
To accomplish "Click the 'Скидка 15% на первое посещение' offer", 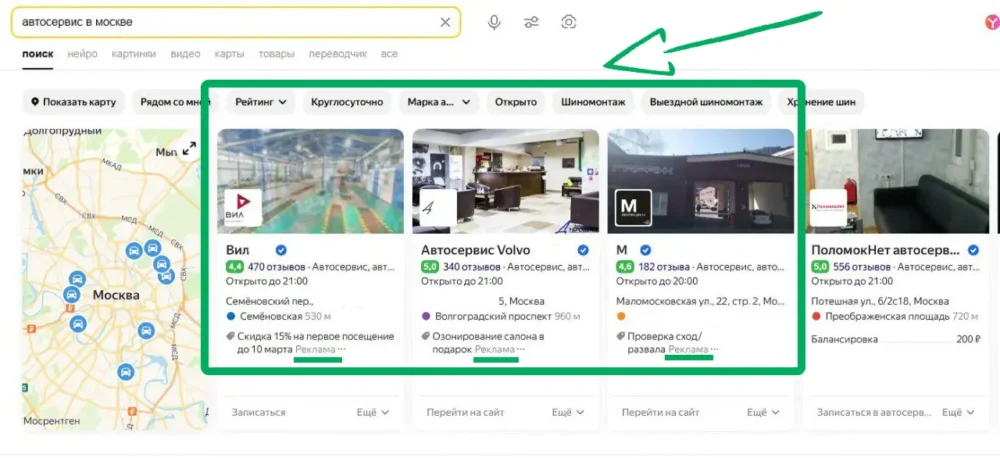I will point(309,343).
